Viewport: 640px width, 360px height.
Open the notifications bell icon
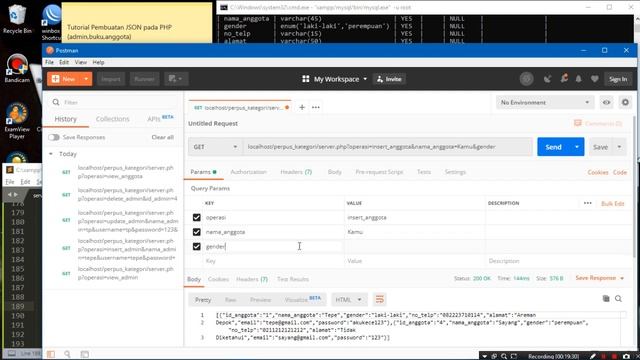578,79
